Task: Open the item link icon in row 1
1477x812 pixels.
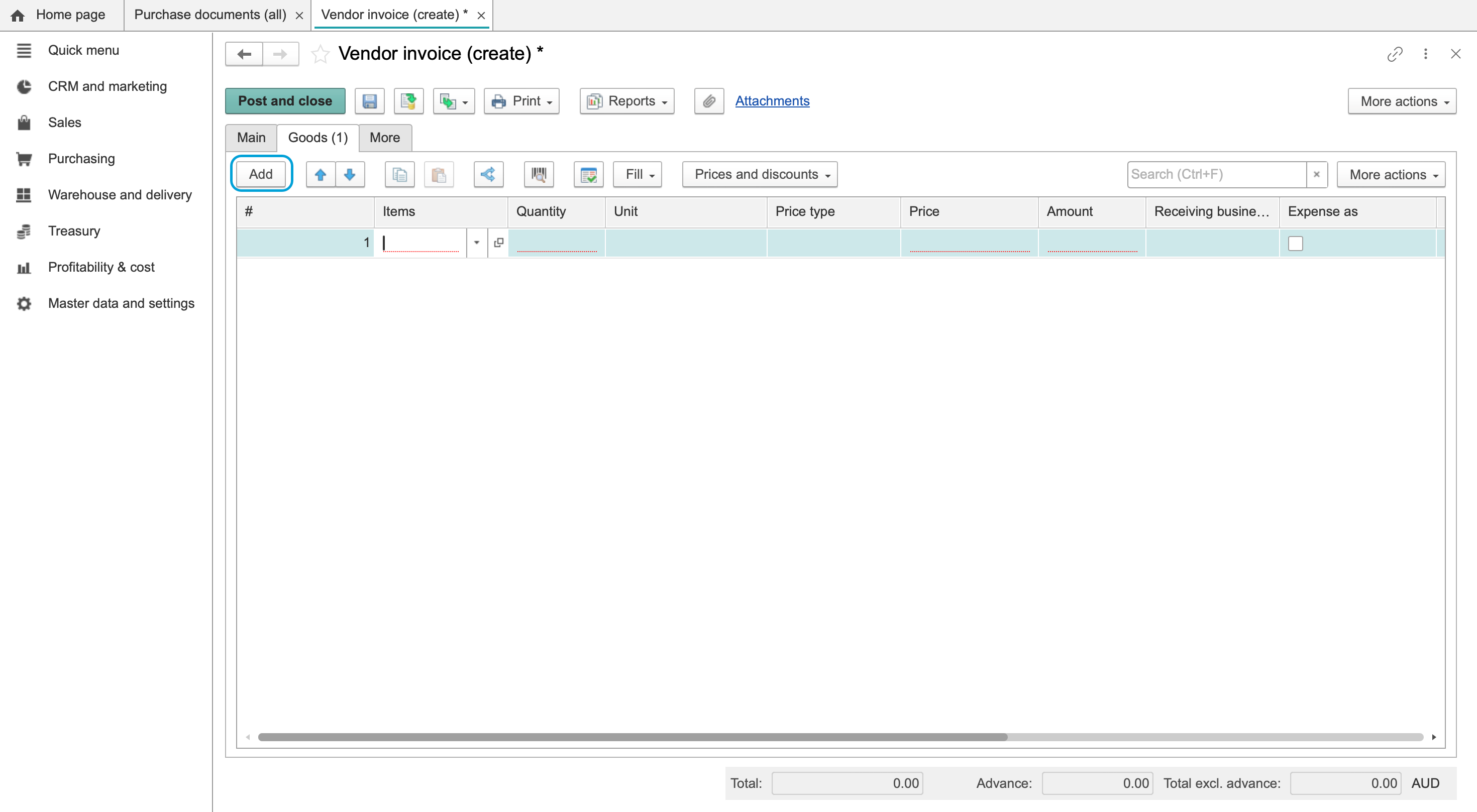Action: pos(498,243)
